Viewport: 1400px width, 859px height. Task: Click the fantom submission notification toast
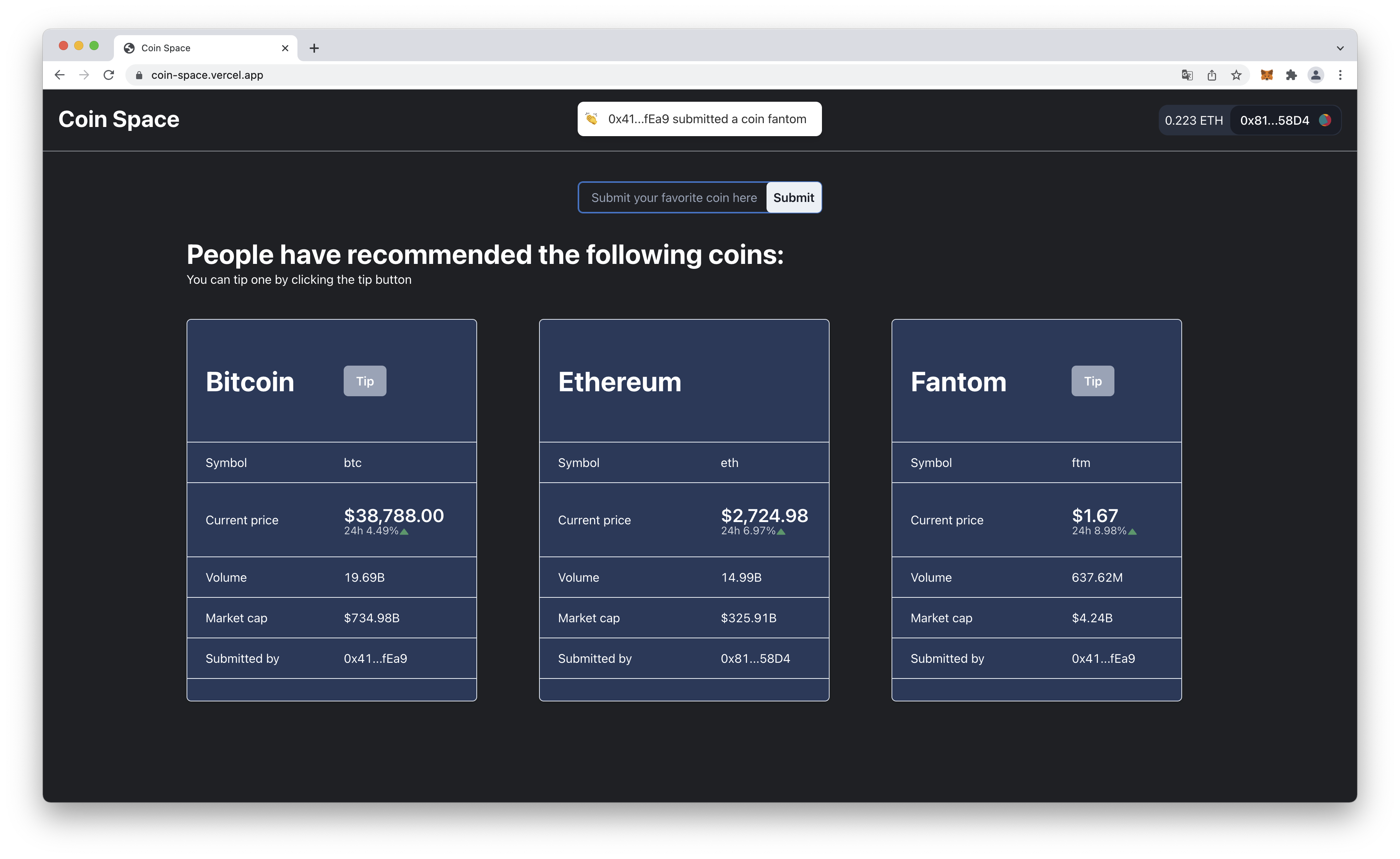coord(700,119)
